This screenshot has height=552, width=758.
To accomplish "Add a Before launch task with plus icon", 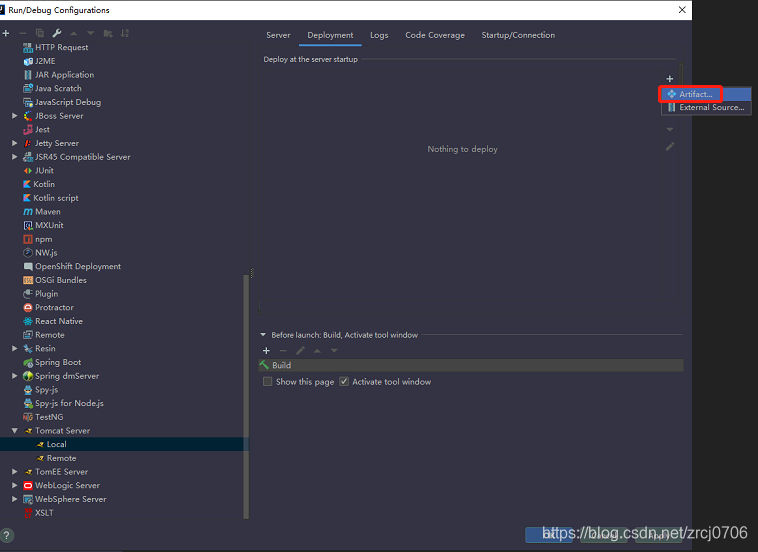I will tap(266, 350).
